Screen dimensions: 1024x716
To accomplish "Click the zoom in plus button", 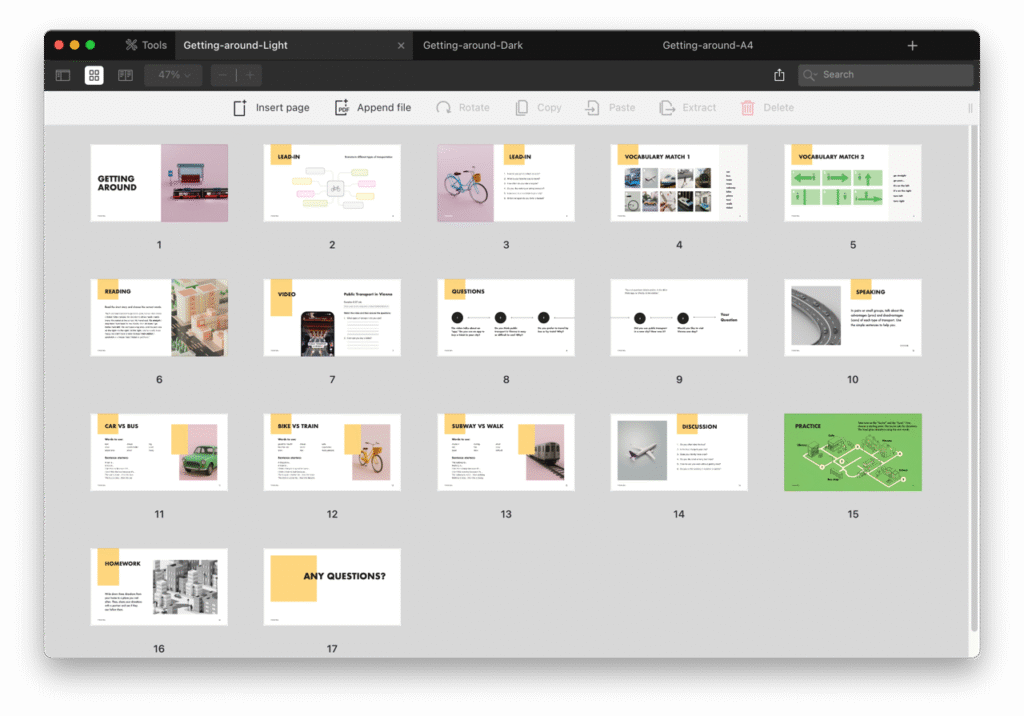I will point(250,75).
